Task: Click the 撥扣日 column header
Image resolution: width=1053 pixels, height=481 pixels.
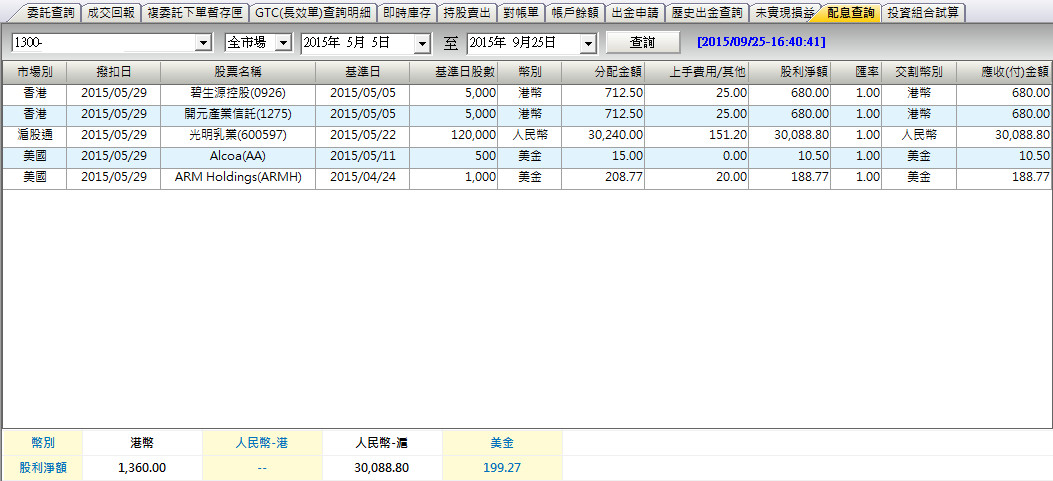Action: pyautogui.click(x=113, y=73)
